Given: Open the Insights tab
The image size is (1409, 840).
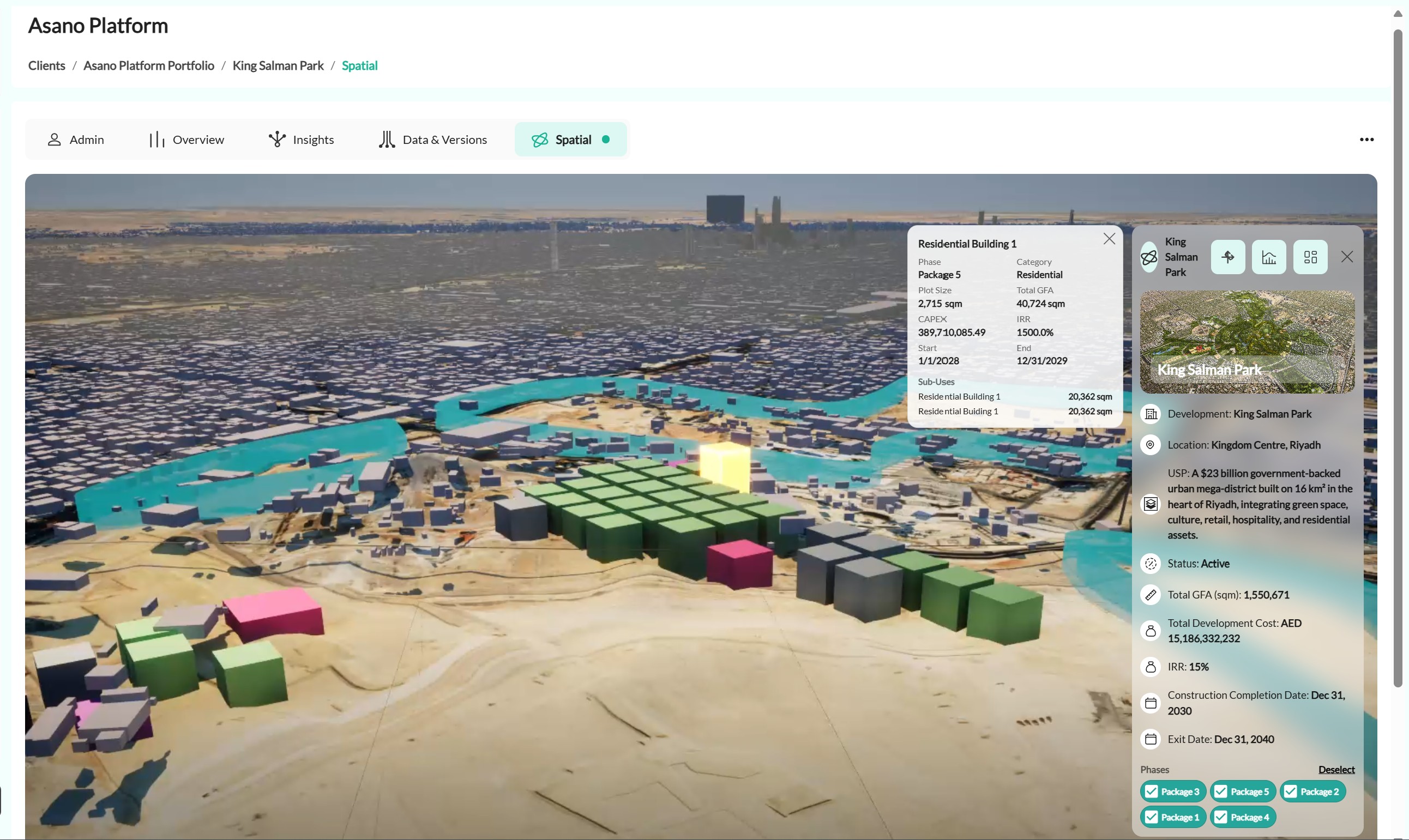Looking at the screenshot, I should (301, 140).
